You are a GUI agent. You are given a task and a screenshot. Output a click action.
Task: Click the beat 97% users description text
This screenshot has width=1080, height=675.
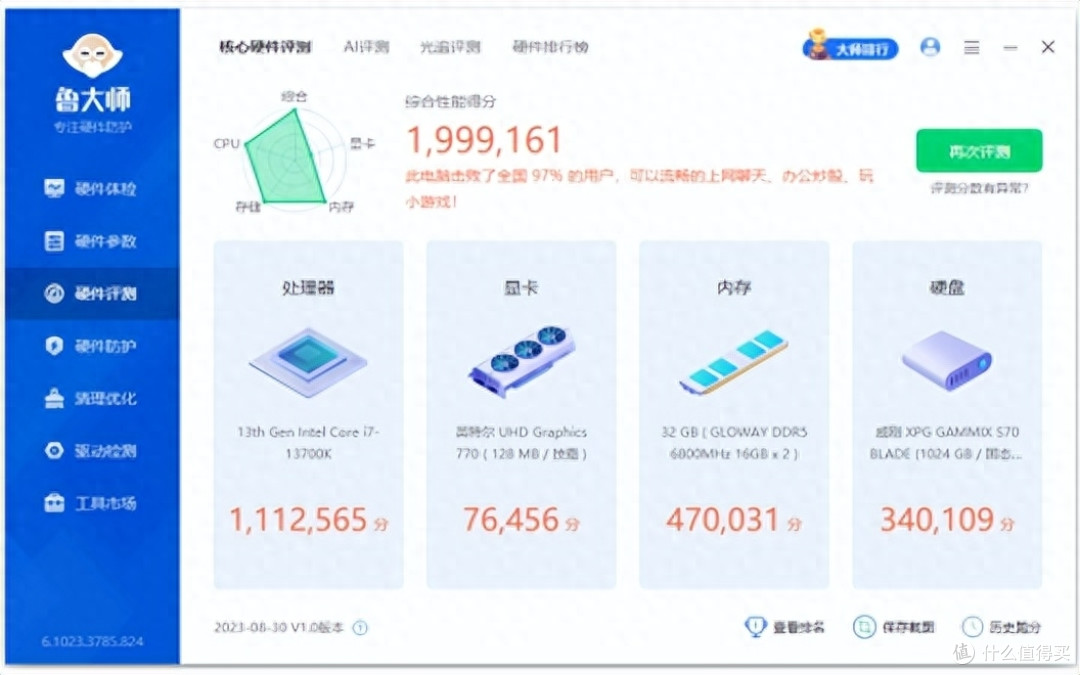[x=639, y=188]
